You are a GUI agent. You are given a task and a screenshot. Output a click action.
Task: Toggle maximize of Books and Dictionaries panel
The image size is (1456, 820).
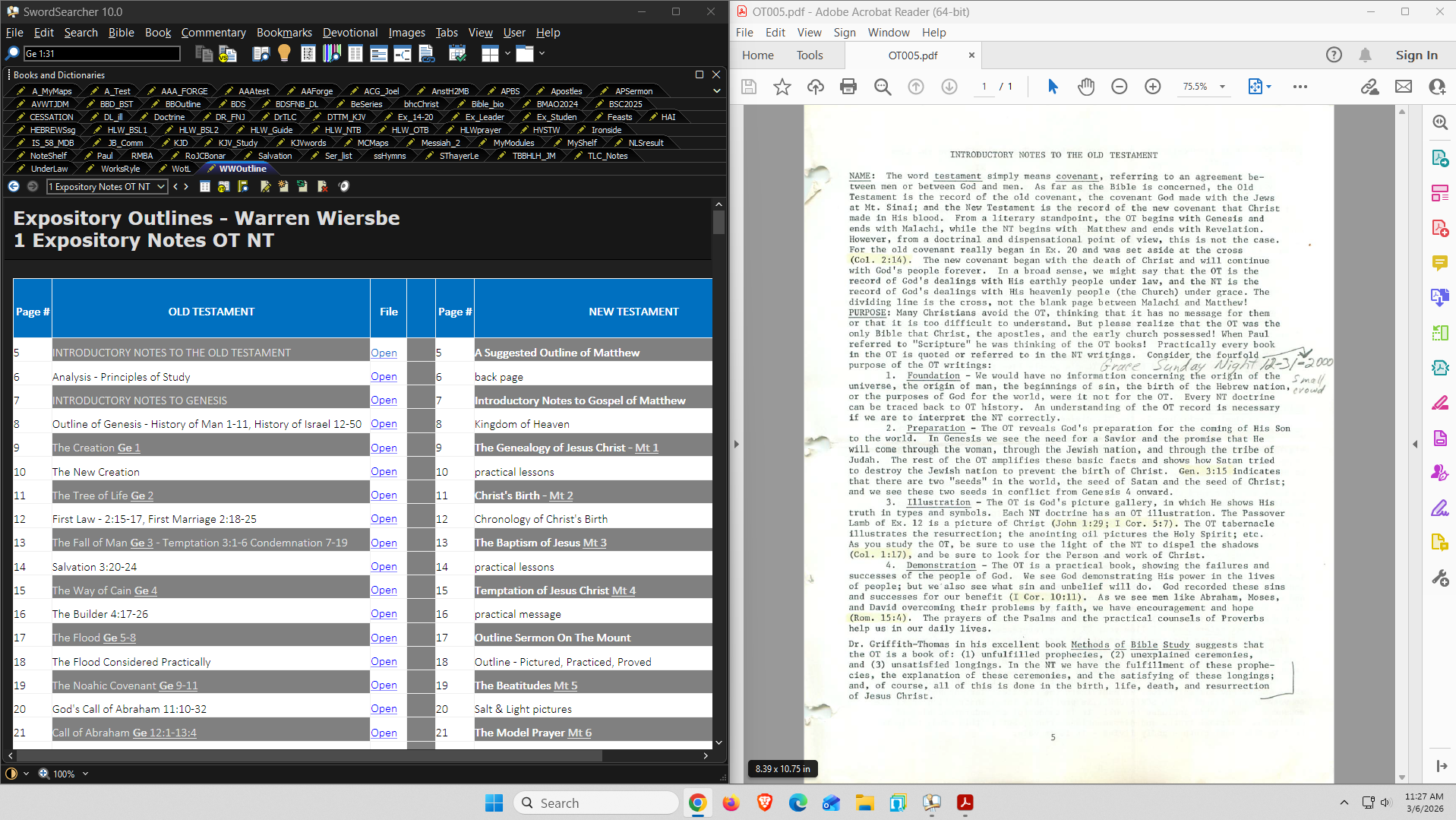(x=699, y=74)
